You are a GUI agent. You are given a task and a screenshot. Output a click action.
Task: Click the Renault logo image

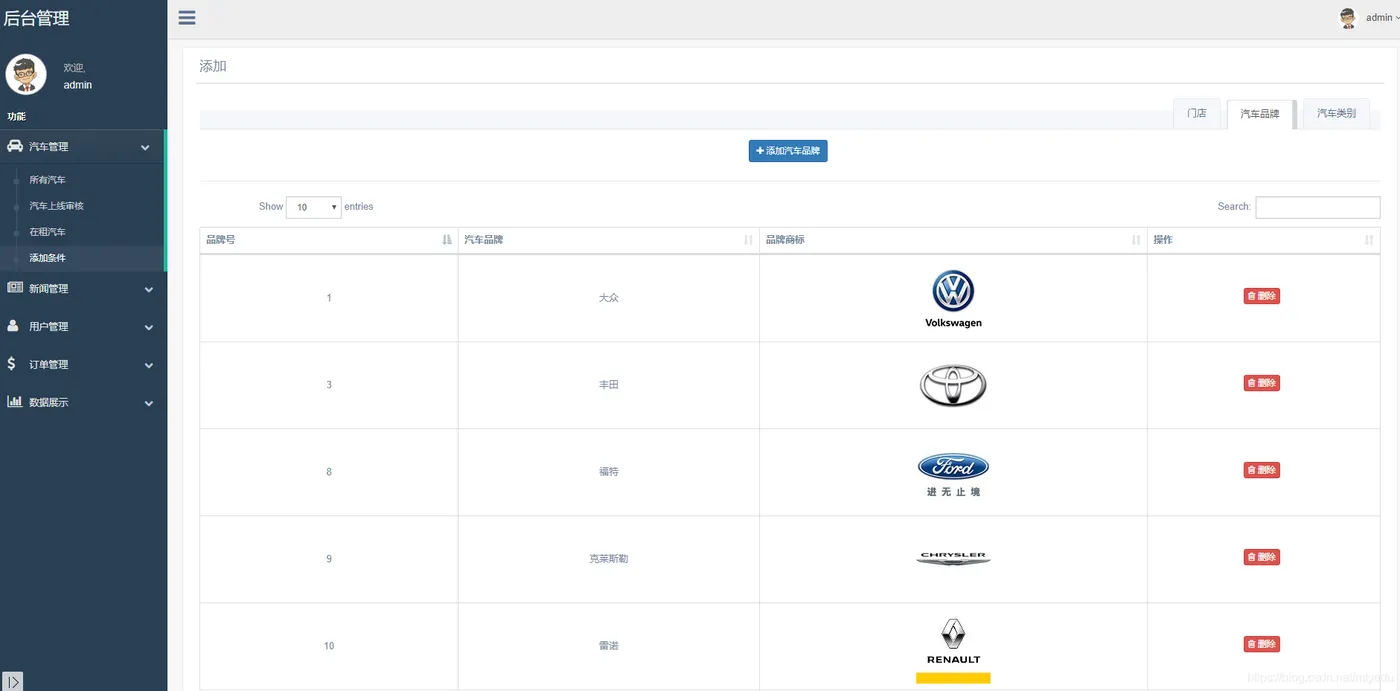(x=953, y=650)
